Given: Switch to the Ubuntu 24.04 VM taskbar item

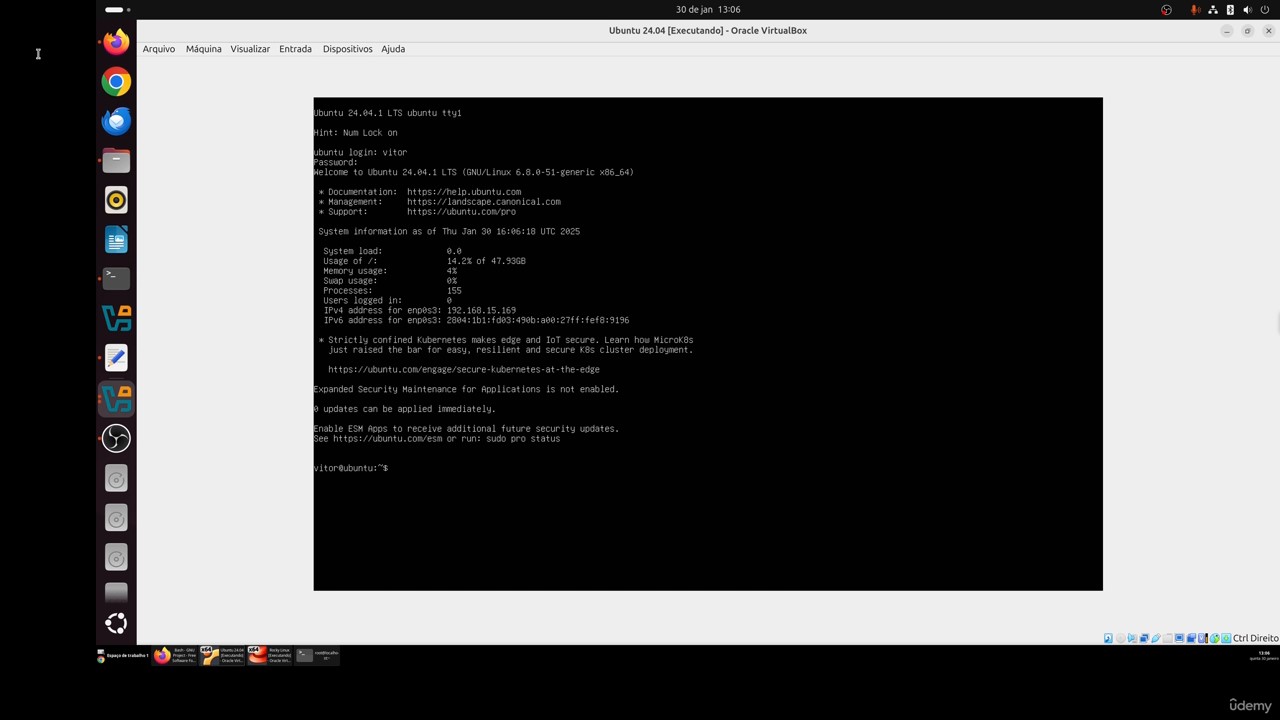Looking at the screenshot, I should (222, 655).
